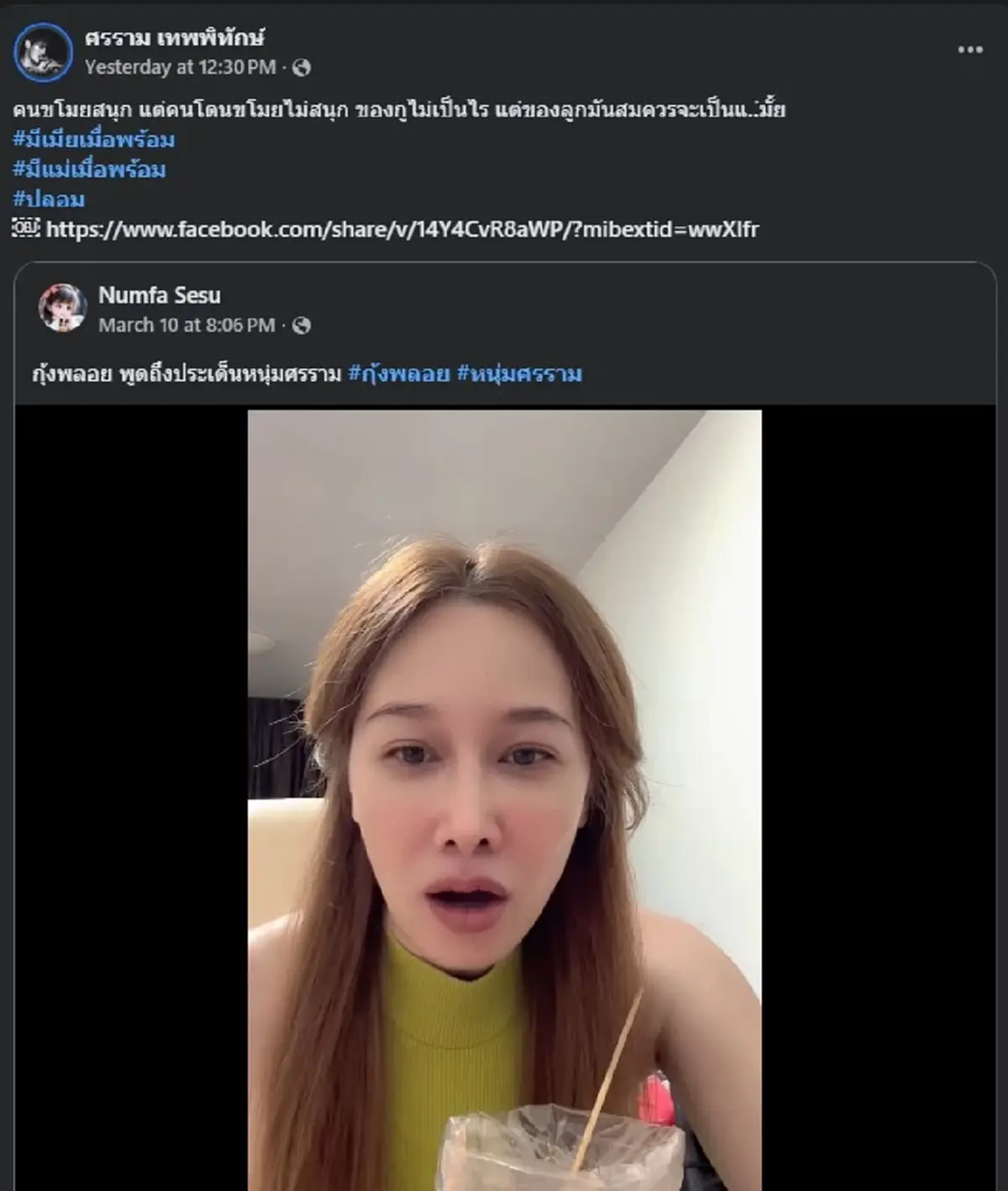The image size is (1008, 1191).
Task: Open Numfa Sesu's profile name
Action: pos(160,296)
